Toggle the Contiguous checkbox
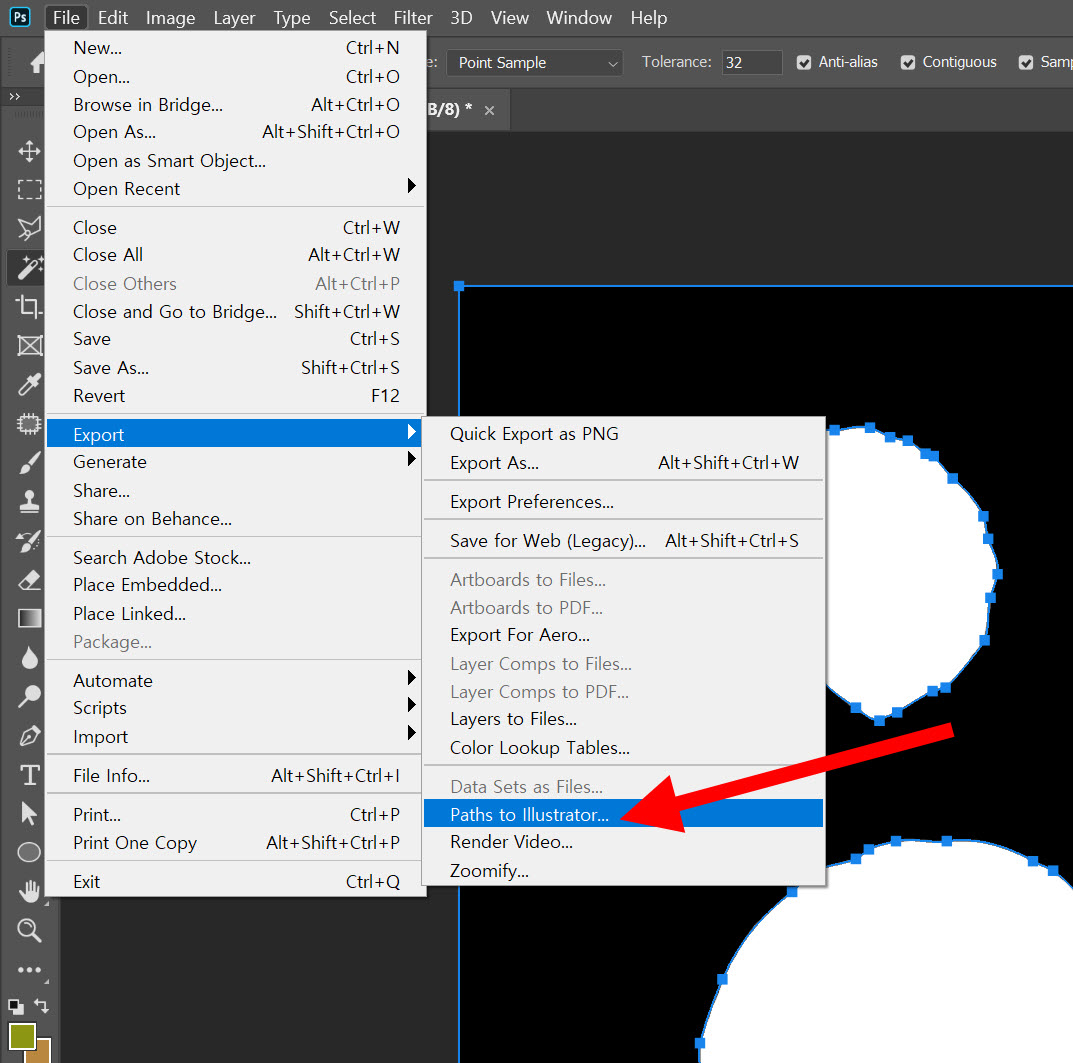 click(908, 62)
